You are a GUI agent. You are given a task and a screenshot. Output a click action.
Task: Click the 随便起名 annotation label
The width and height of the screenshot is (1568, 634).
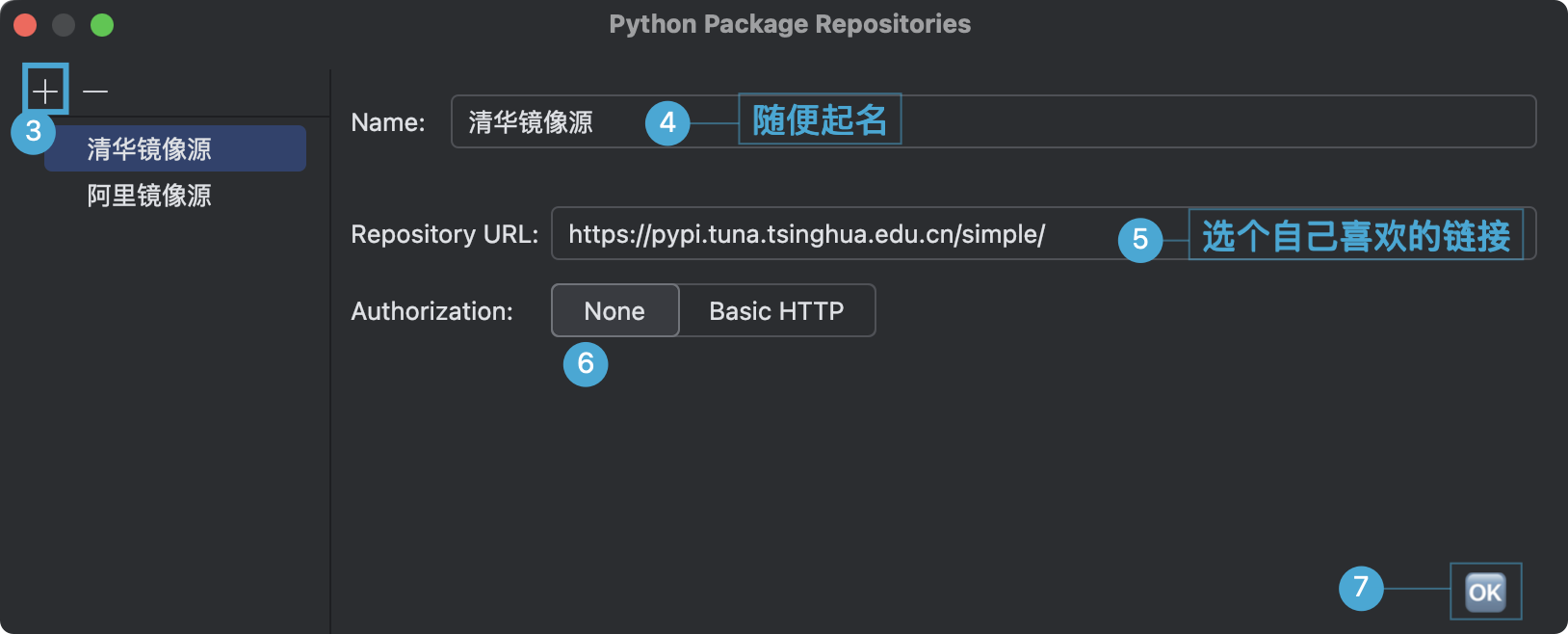820,119
